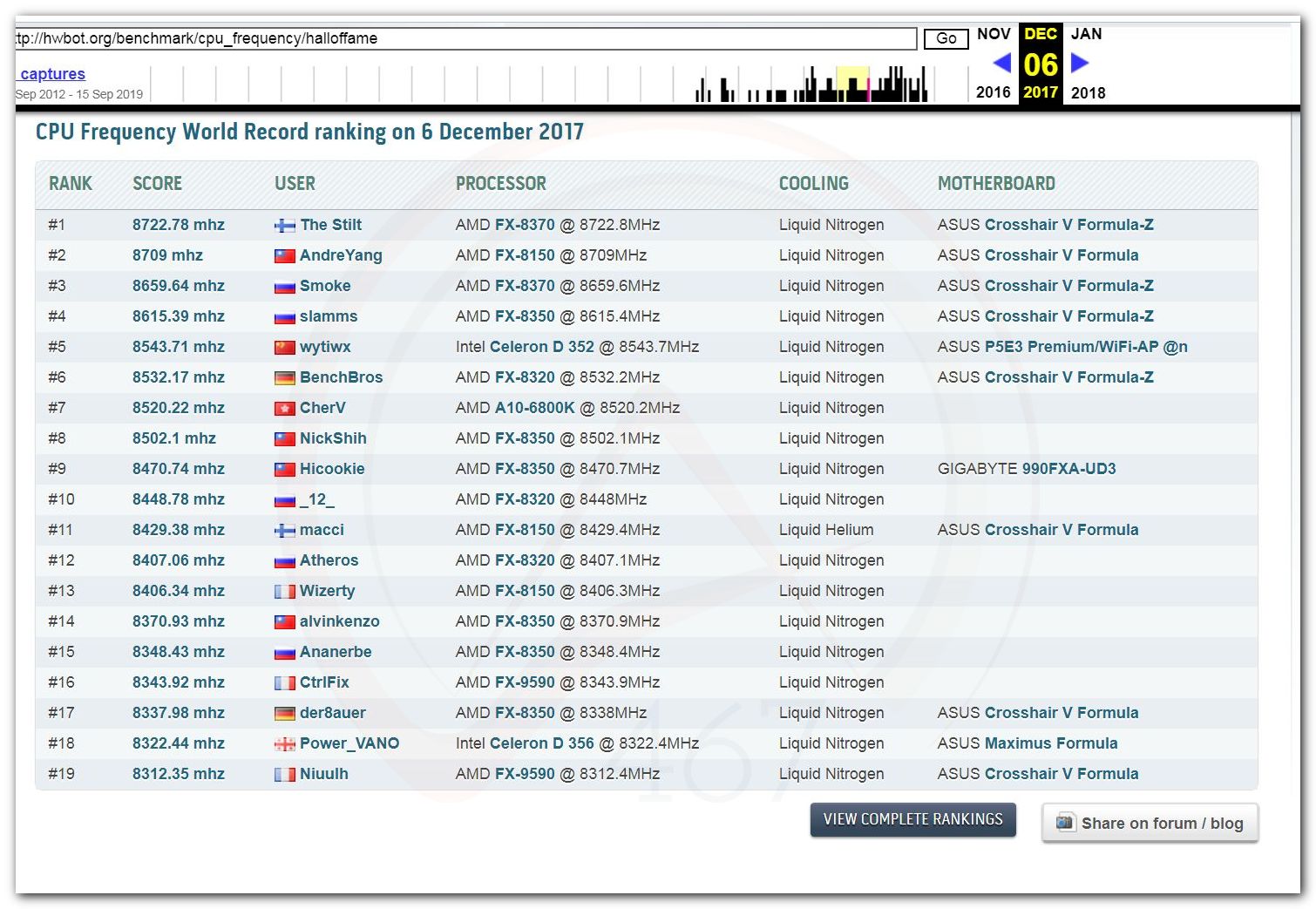Screen dimensions: 1316x909
Task: Click the German flag next to BenchBros
Action: (285, 378)
